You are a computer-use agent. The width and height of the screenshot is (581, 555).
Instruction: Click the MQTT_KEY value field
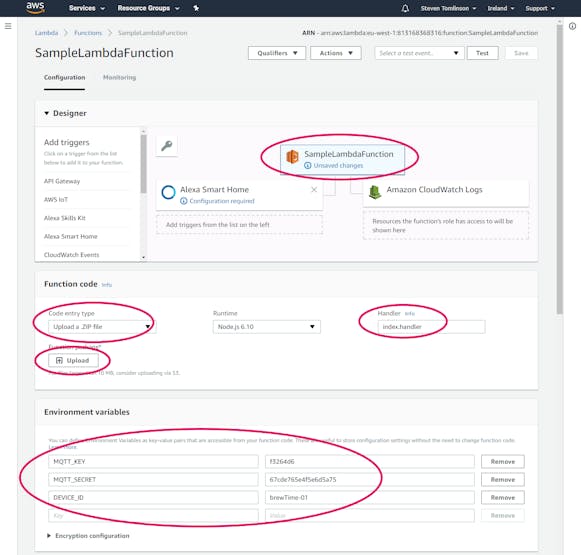pyautogui.click(x=370, y=462)
